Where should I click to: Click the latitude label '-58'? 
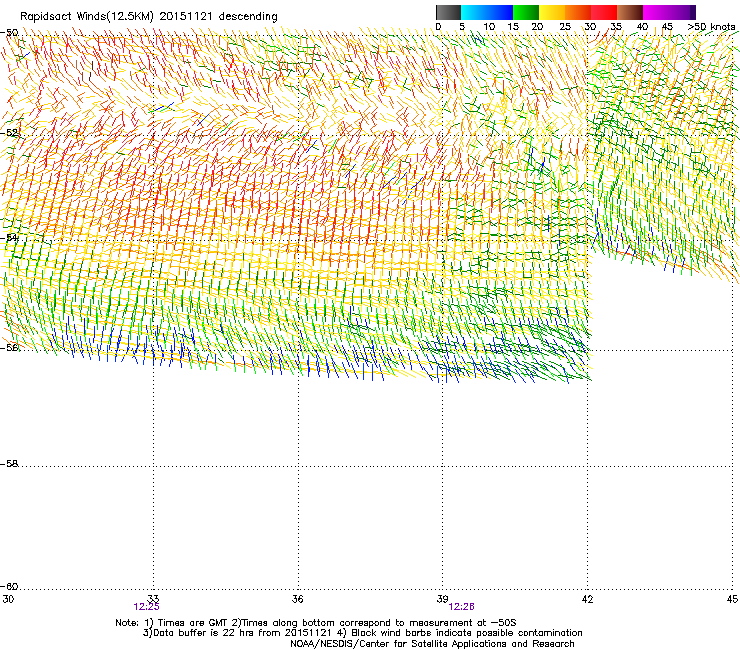[9, 464]
